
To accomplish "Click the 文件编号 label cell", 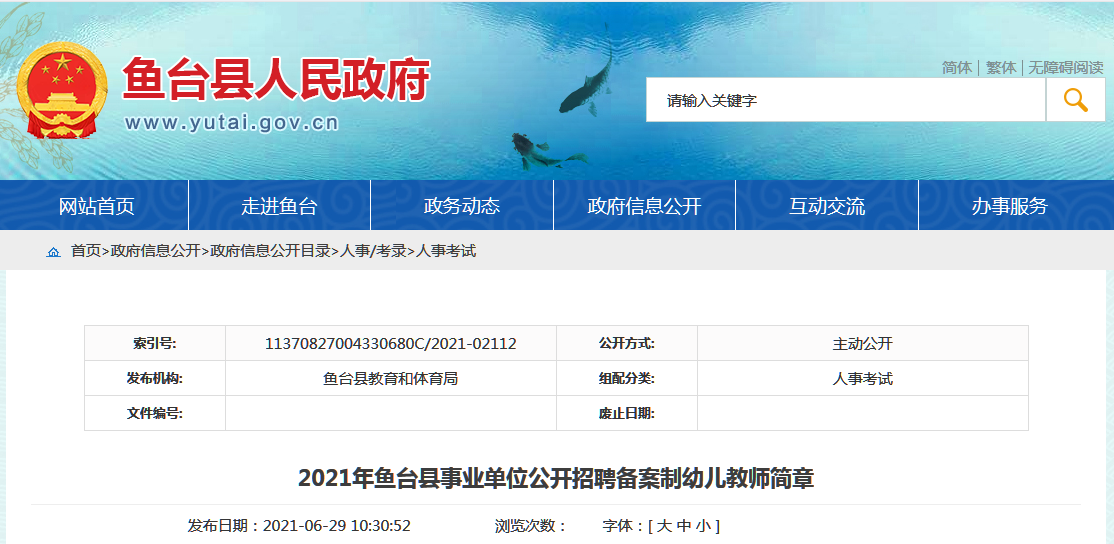I will pos(155,413).
